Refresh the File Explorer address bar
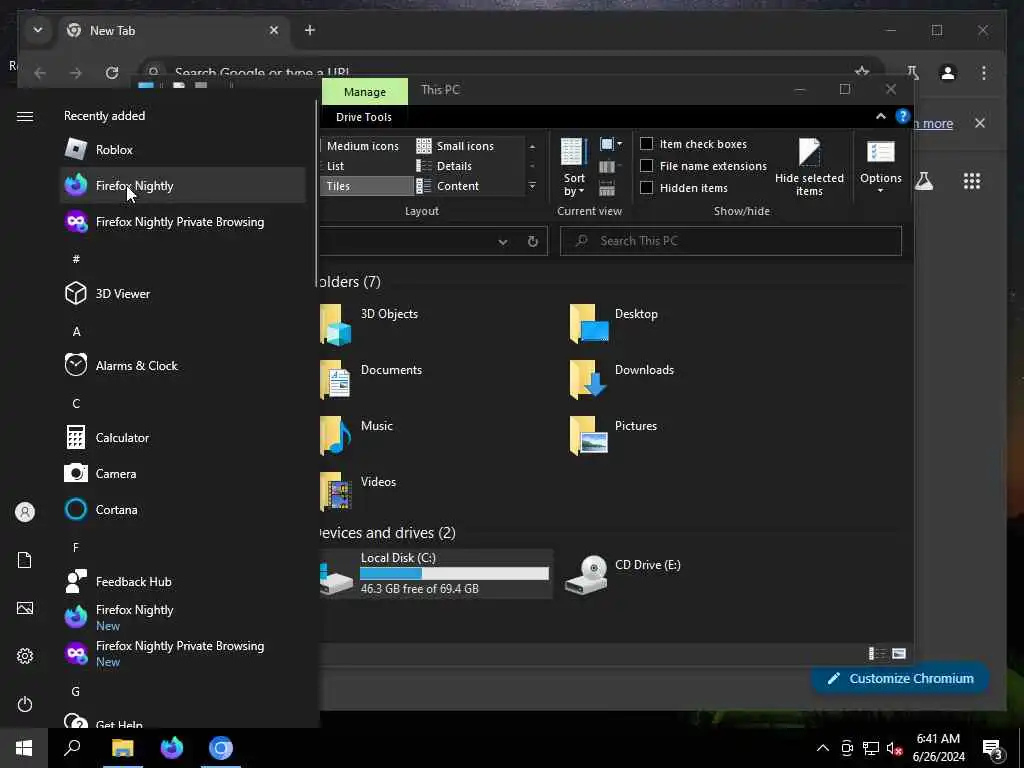1024x768 pixels. coord(533,242)
